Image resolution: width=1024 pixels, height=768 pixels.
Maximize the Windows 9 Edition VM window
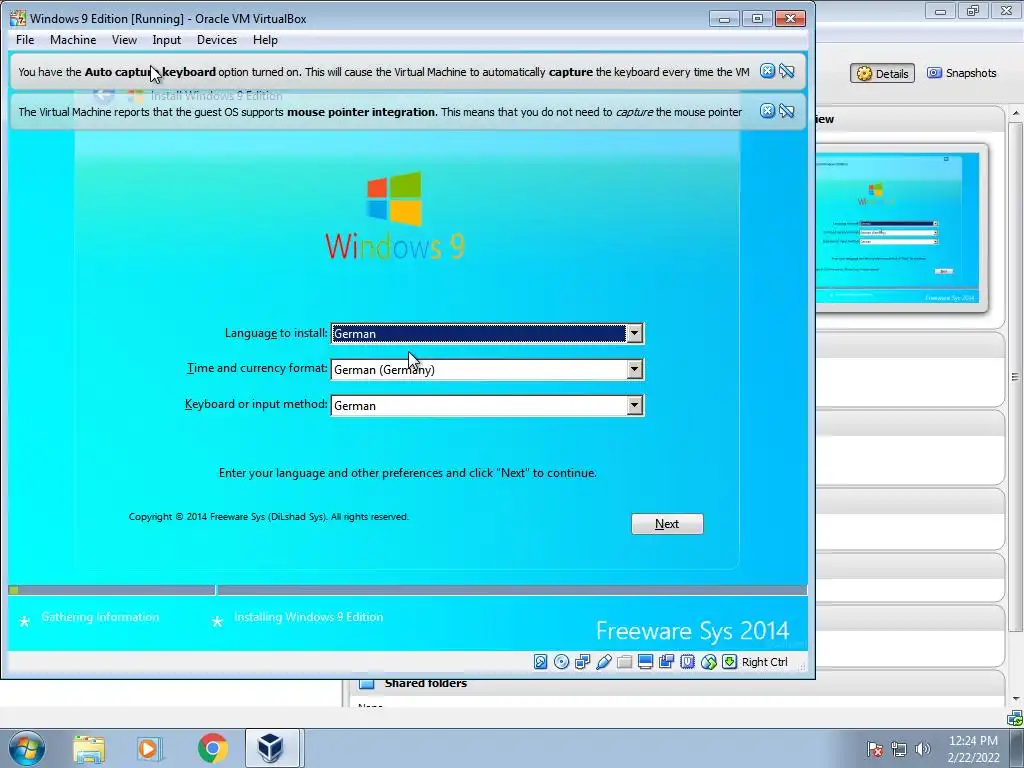coord(757,18)
